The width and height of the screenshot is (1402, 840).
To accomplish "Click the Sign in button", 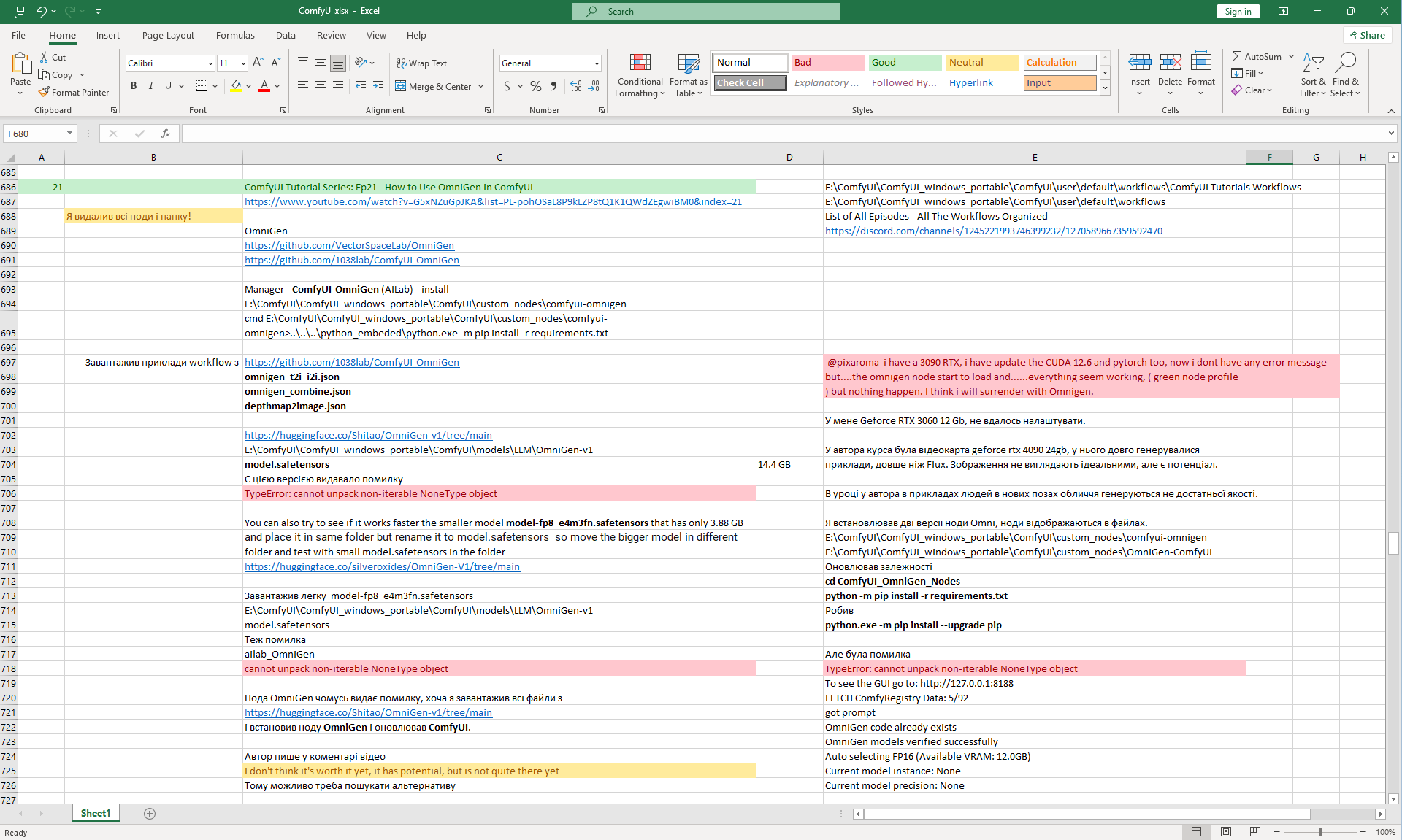I will (1238, 11).
